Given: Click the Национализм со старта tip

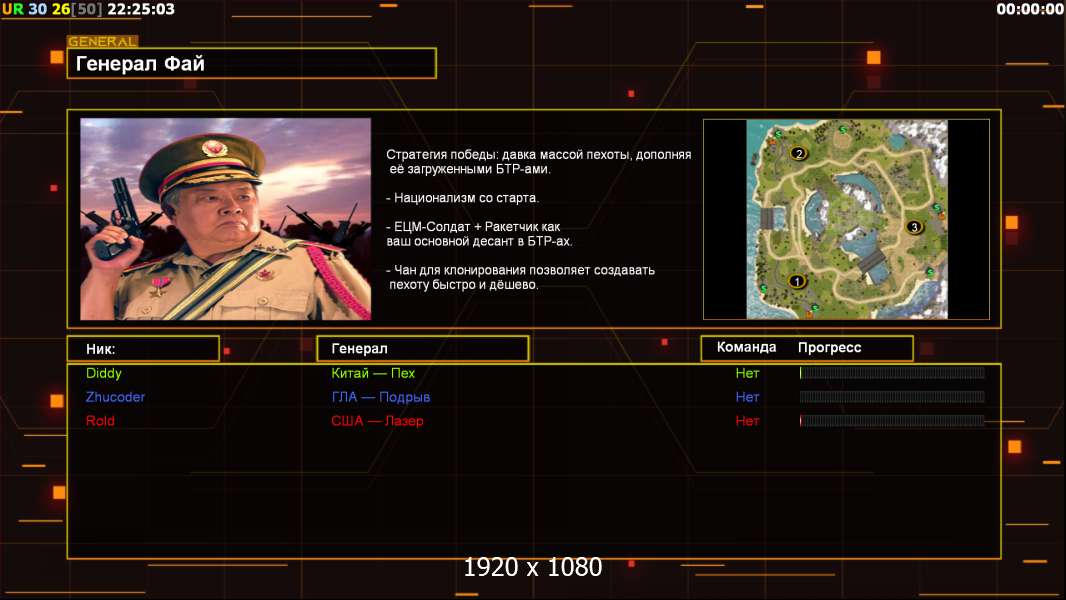Looking at the screenshot, I should pyautogui.click(x=462, y=198).
